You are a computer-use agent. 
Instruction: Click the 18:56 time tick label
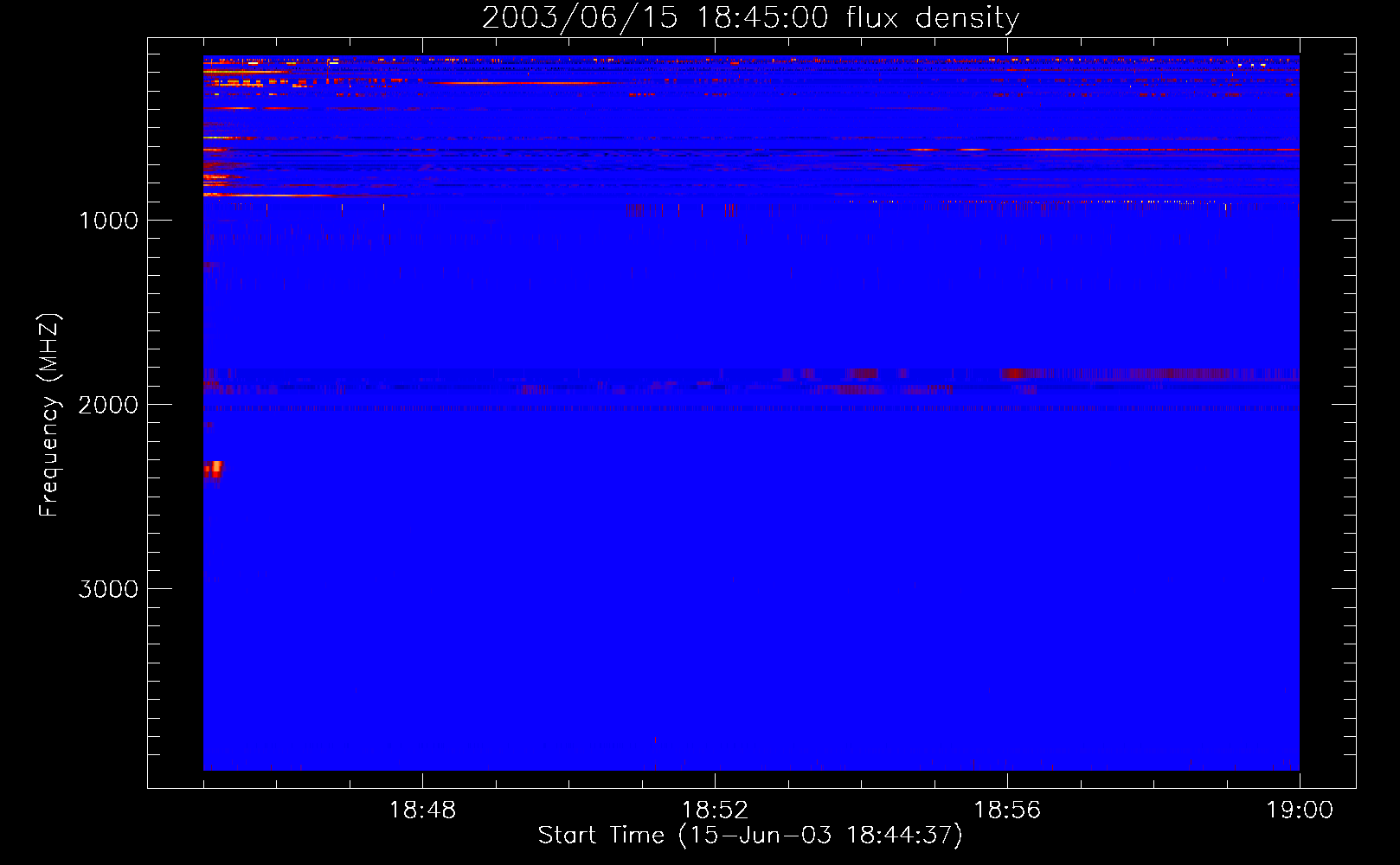[x=1007, y=811]
